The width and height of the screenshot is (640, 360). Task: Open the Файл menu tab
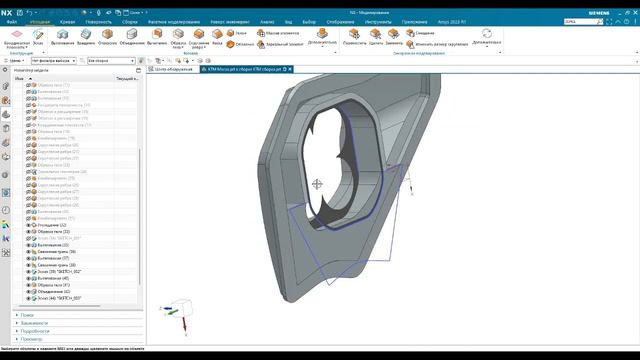coord(12,22)
